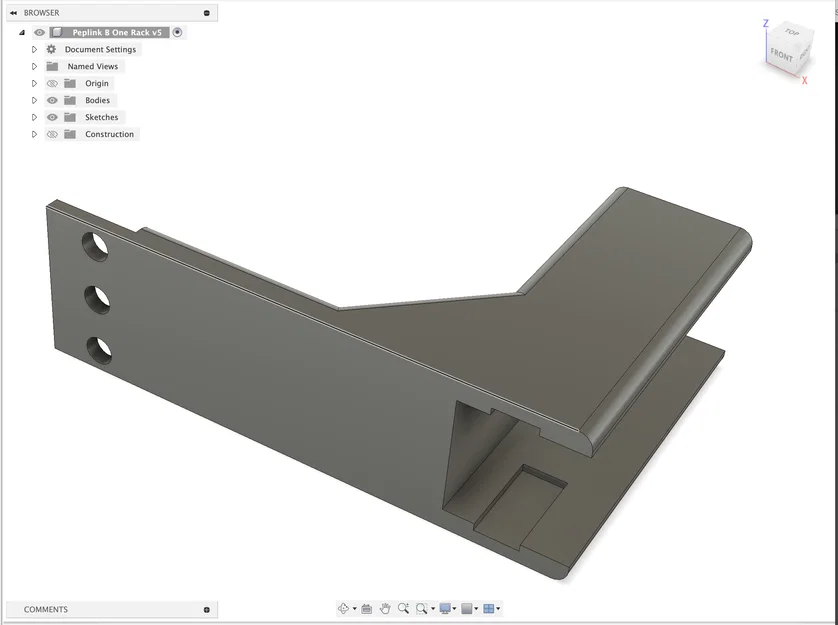Activate the Zoom tool

[x=403, y=609]
